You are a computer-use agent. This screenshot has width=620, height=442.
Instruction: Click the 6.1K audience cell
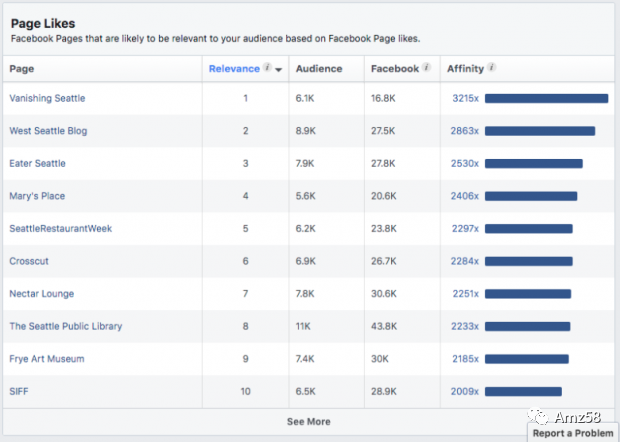305,98
